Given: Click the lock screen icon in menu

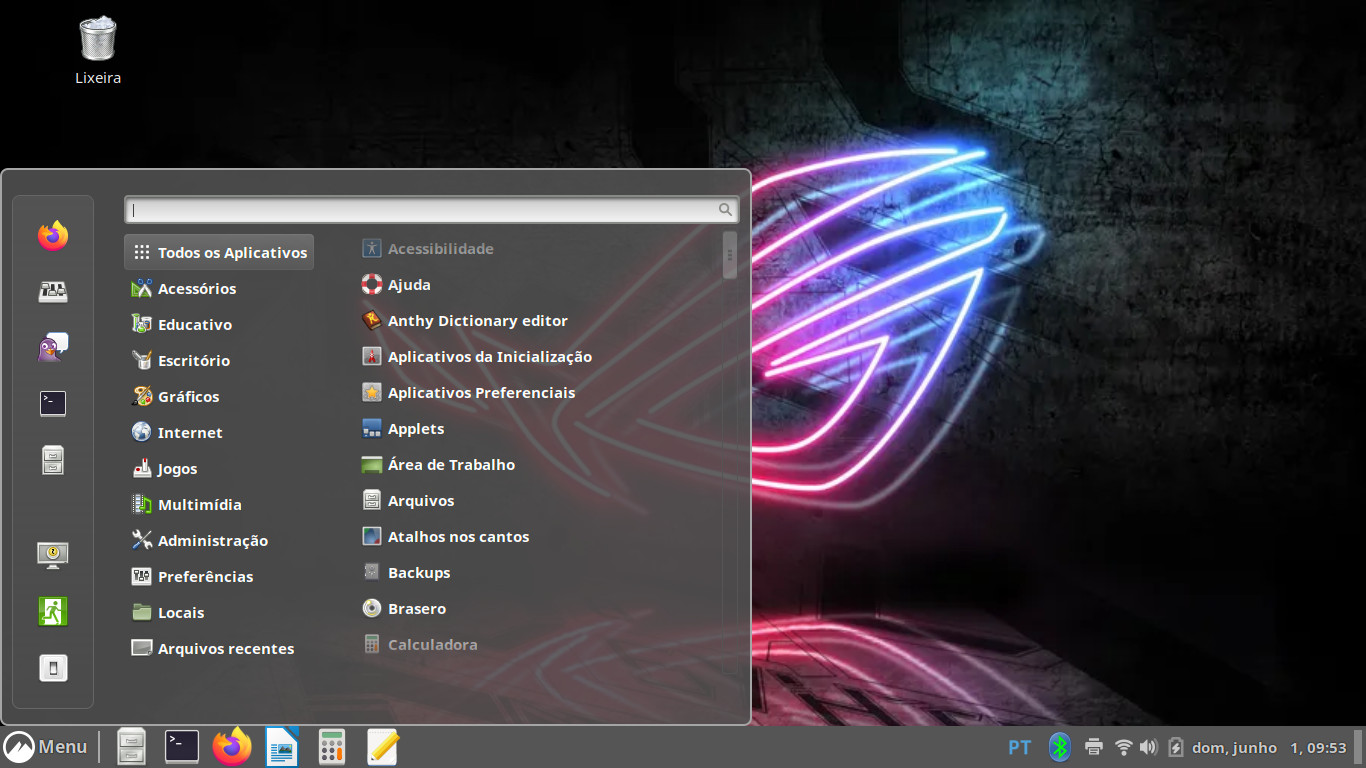Looking at the screenshot, I should tap(53, 554).
